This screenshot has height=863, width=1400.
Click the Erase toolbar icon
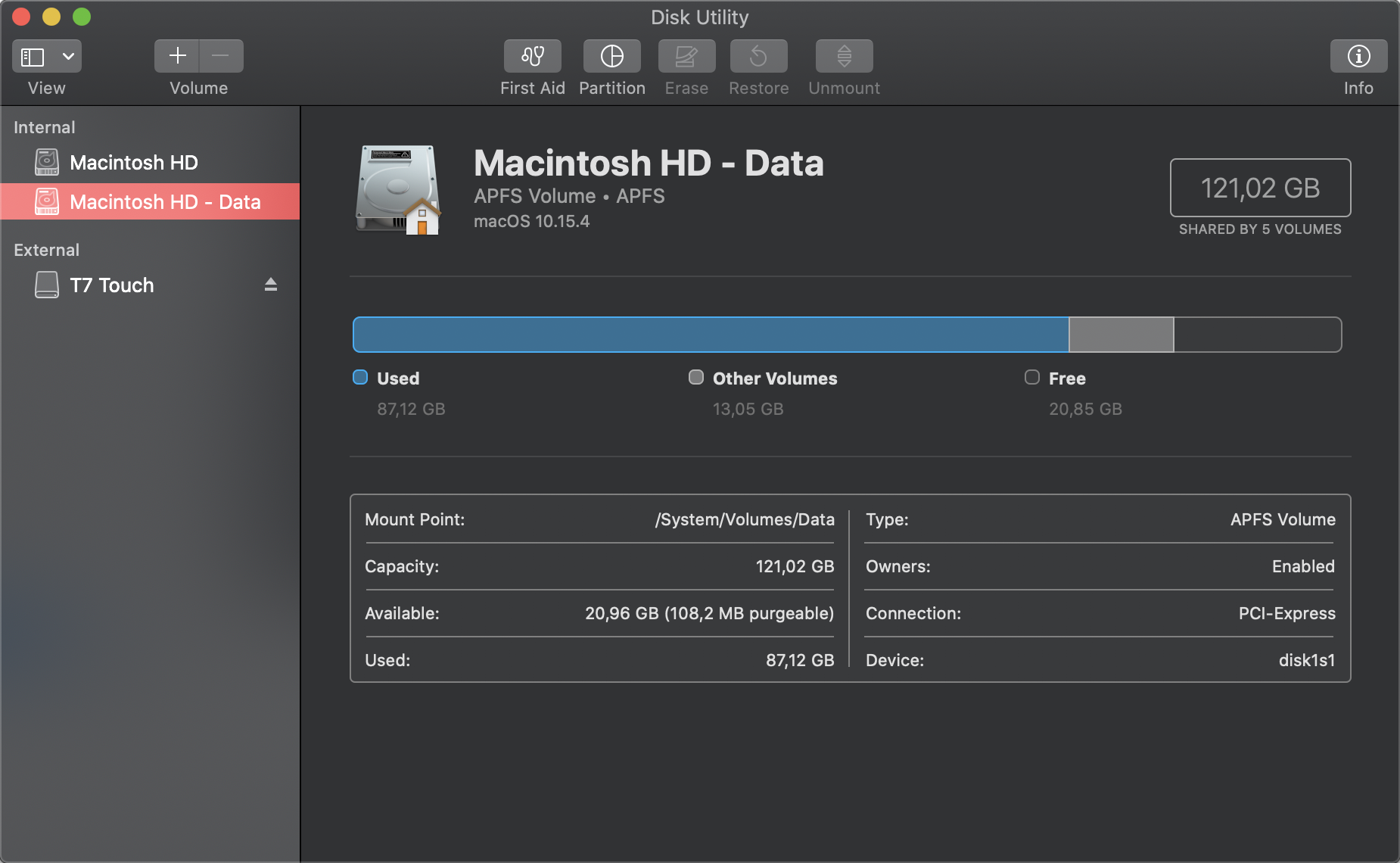(686, 56)
